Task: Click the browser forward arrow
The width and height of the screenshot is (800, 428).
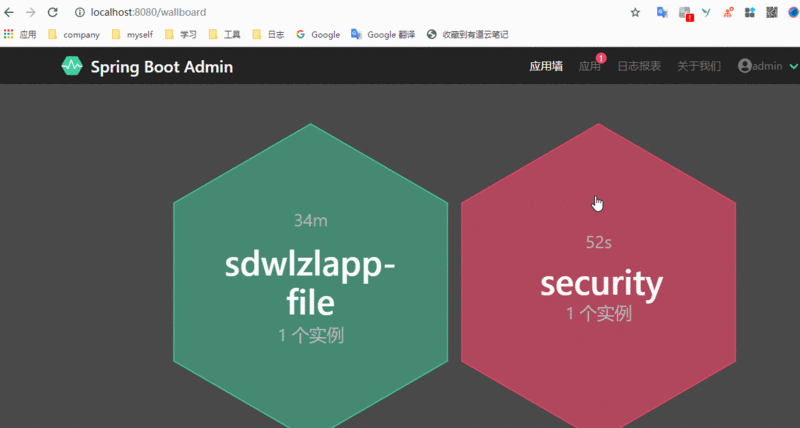Action: 31,12
